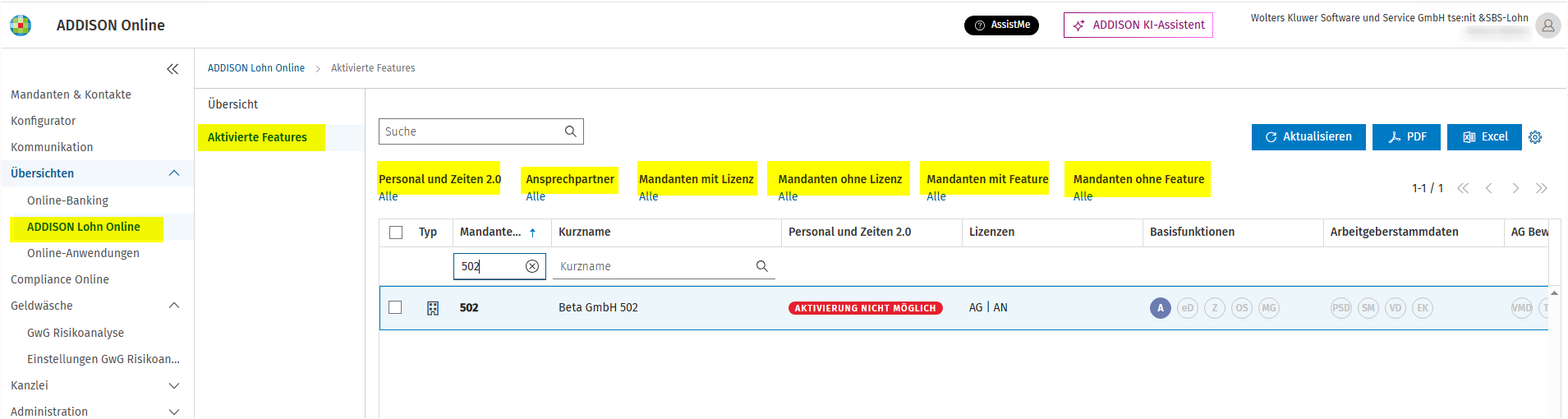
Task: Follow the ADDISON Lohn Online breadcrumb link
Action: (x=256, y=68)
